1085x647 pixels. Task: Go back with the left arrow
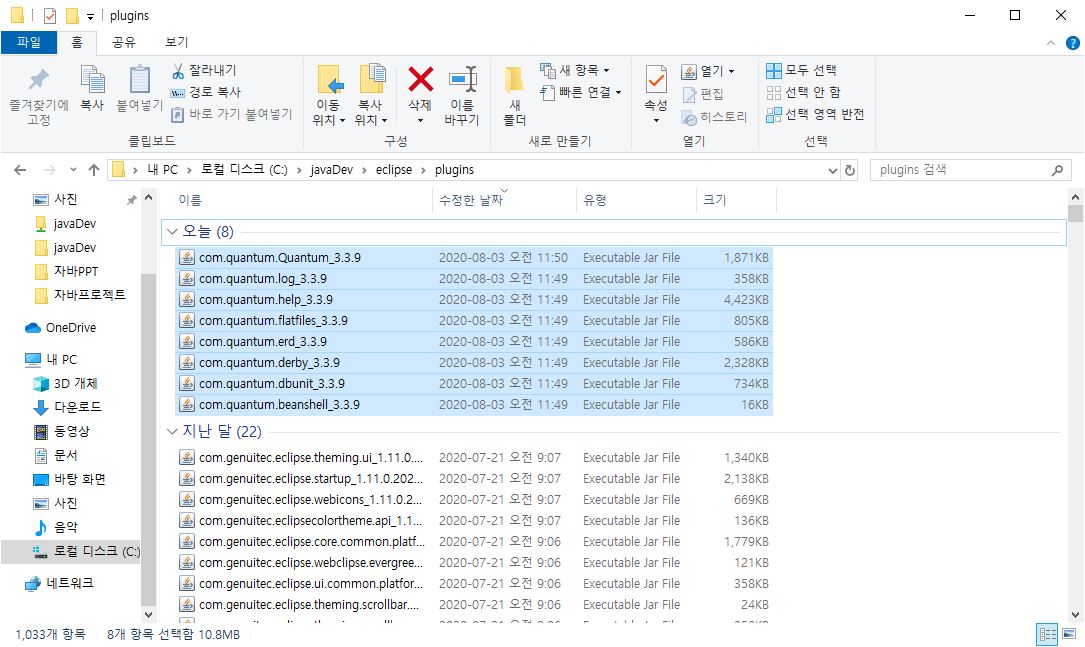(x=20, y=170)
